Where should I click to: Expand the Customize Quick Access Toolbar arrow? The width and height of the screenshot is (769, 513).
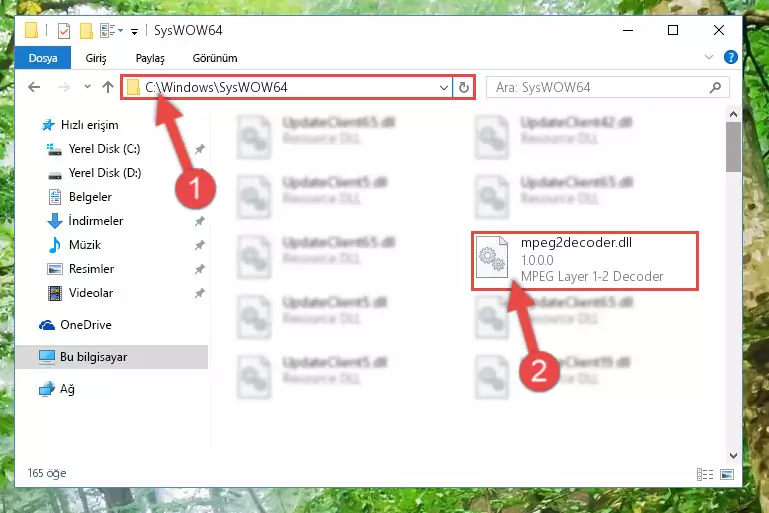134,32
